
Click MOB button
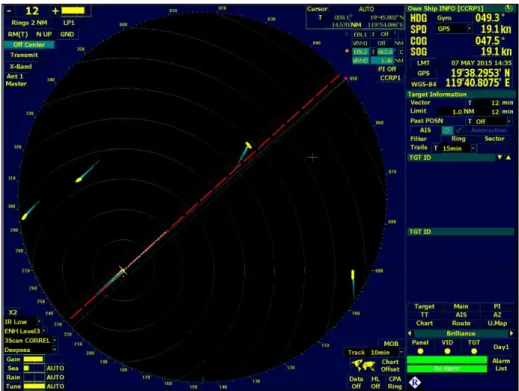coord(391,344)
